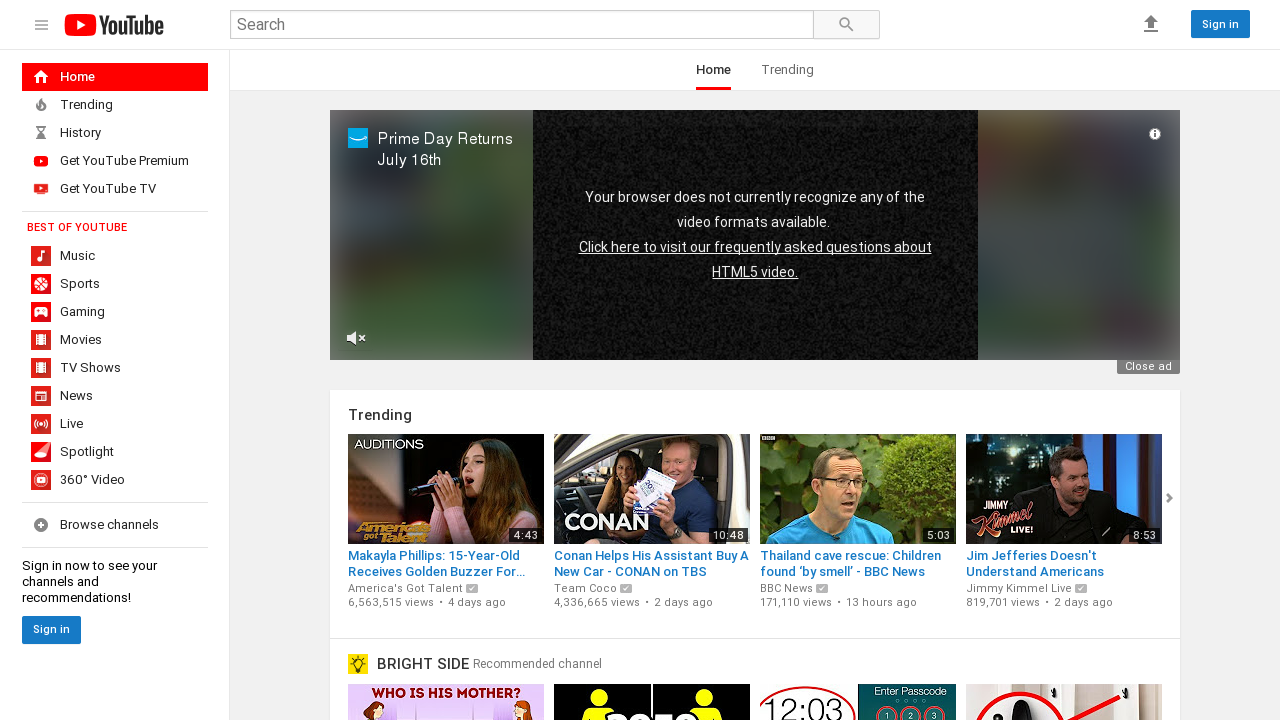Click the Home icon in sidebar
The width and height of the screenshot is (1280, 720).
point(41,77)
